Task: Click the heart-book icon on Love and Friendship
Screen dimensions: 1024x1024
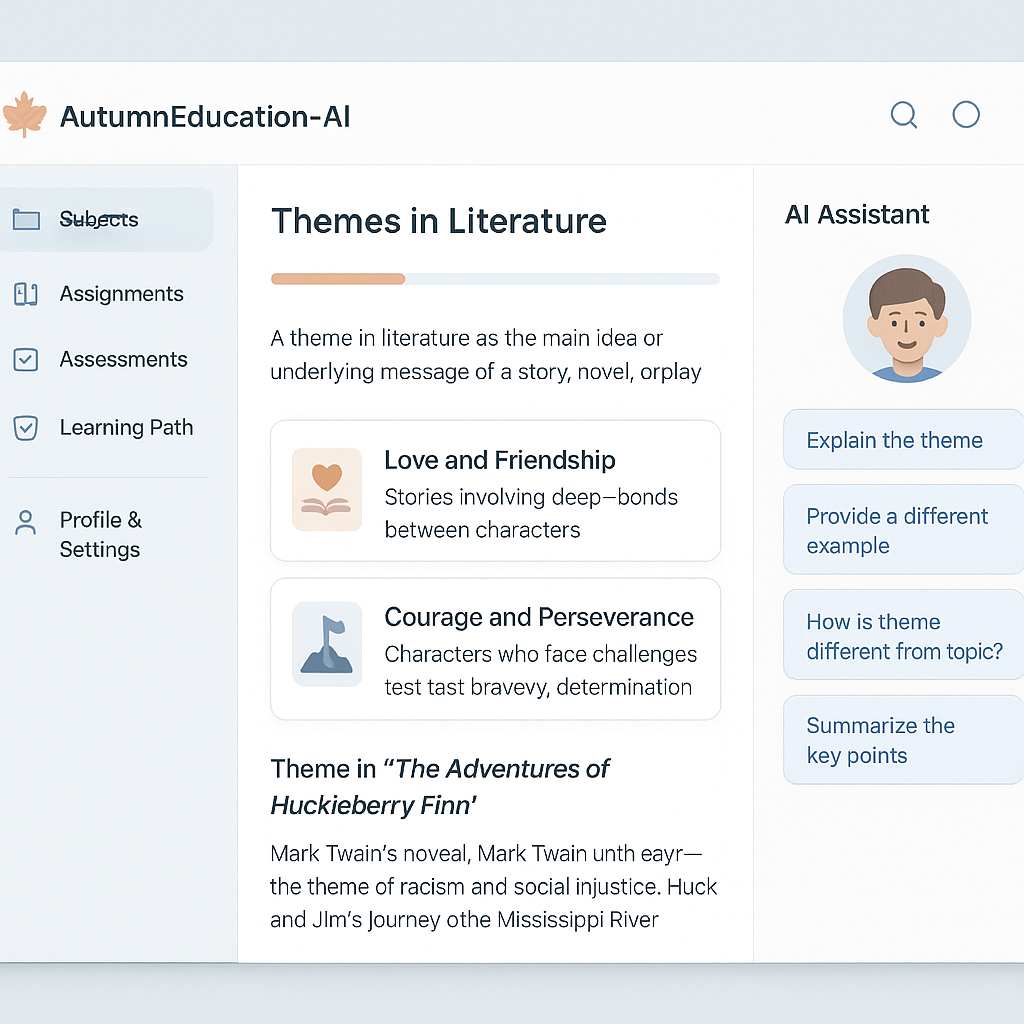Action: tap(327, 489)
